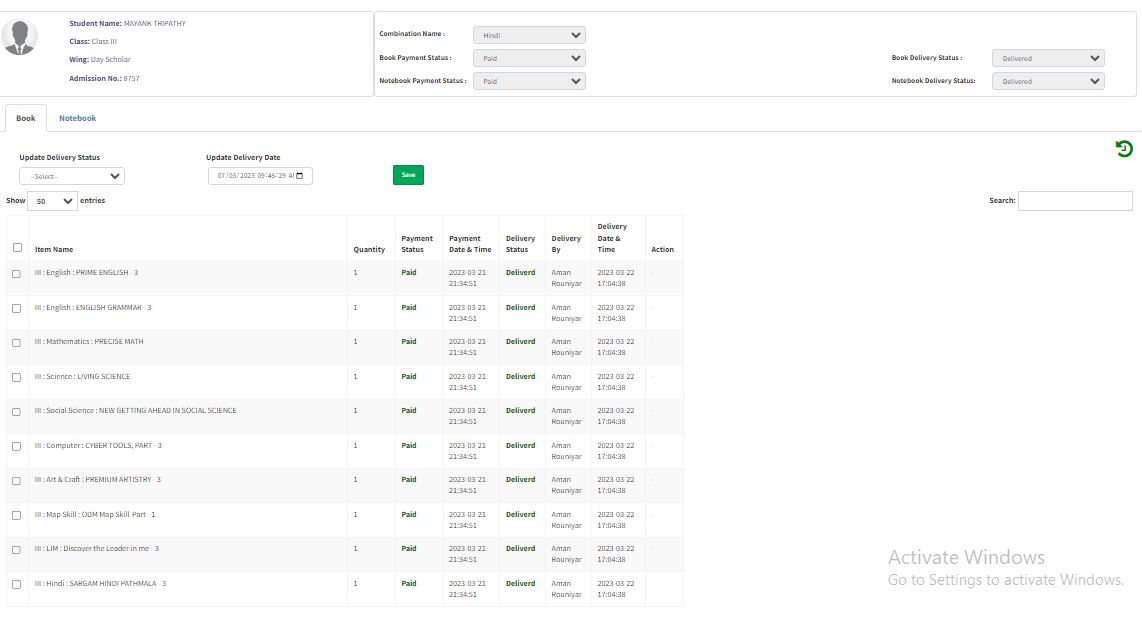
Task: Check the LIVING SCIENCE row checkbox
Action: point(17,377)
